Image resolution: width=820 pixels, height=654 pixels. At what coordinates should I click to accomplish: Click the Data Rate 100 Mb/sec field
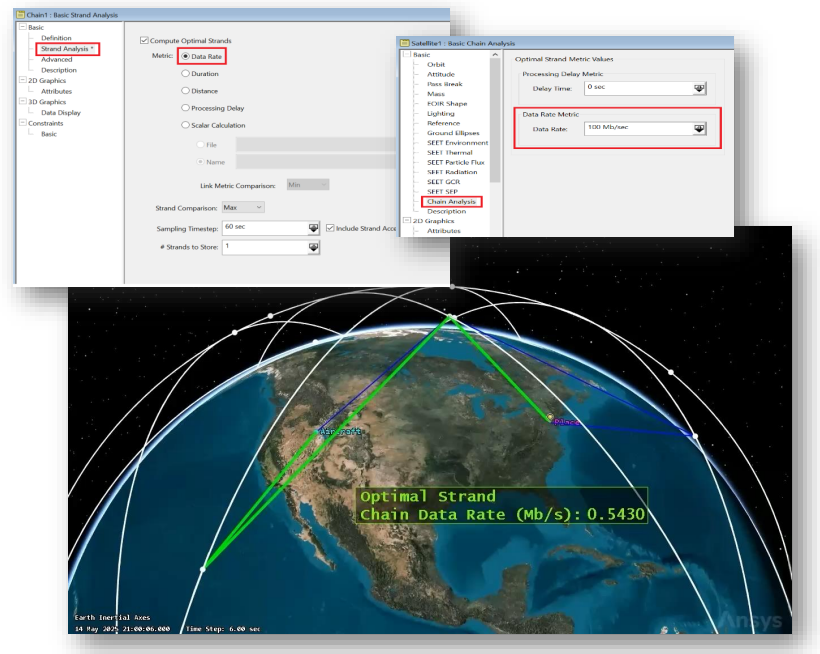coord(639,128)
